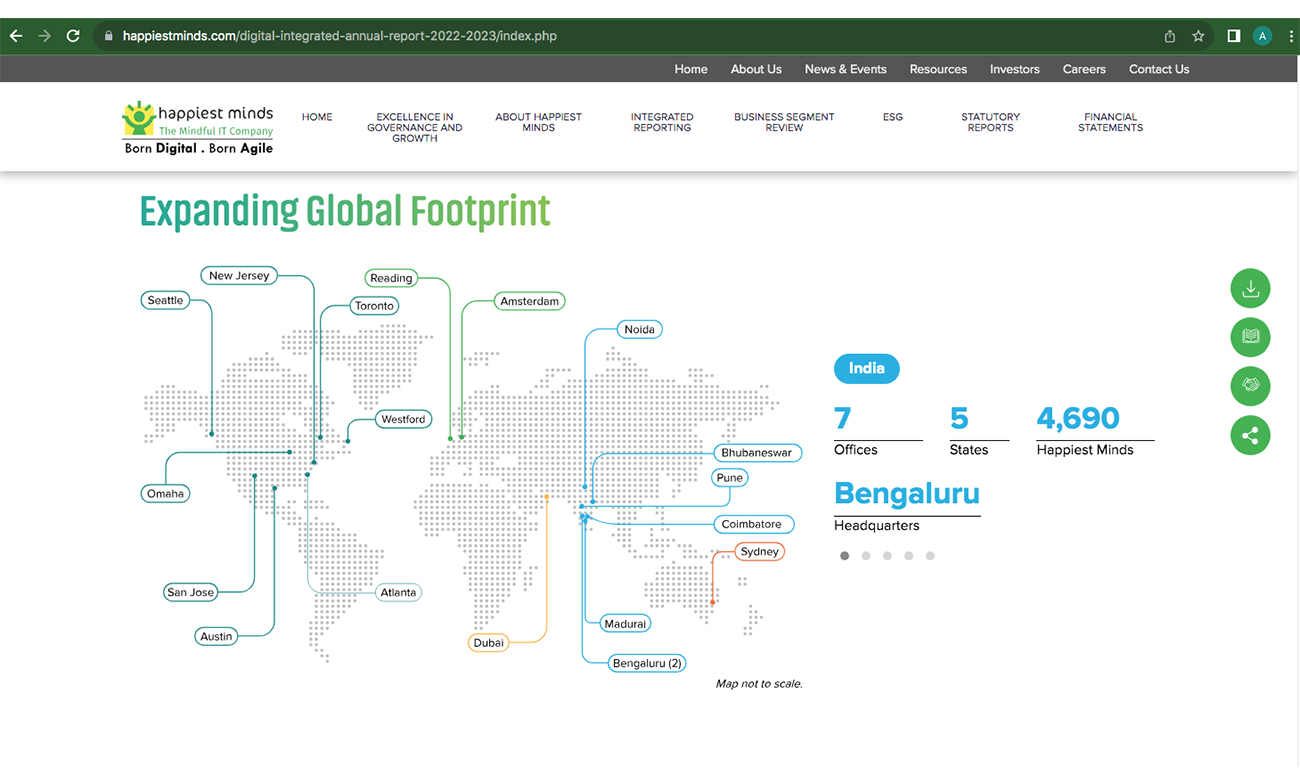Screen dimensions: 1300x784
Task: Open the browser side panel icon
Action: point(1234,36)
